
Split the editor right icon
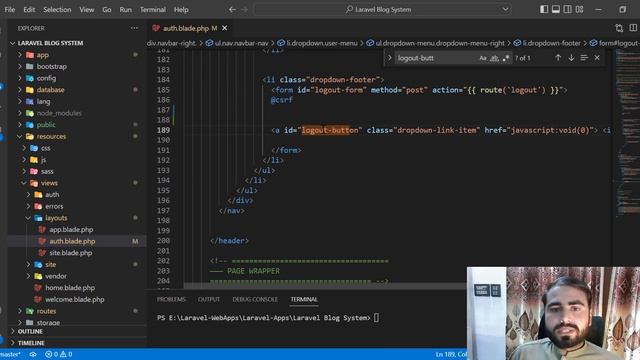pyautogui.click(x=633, y=28)
